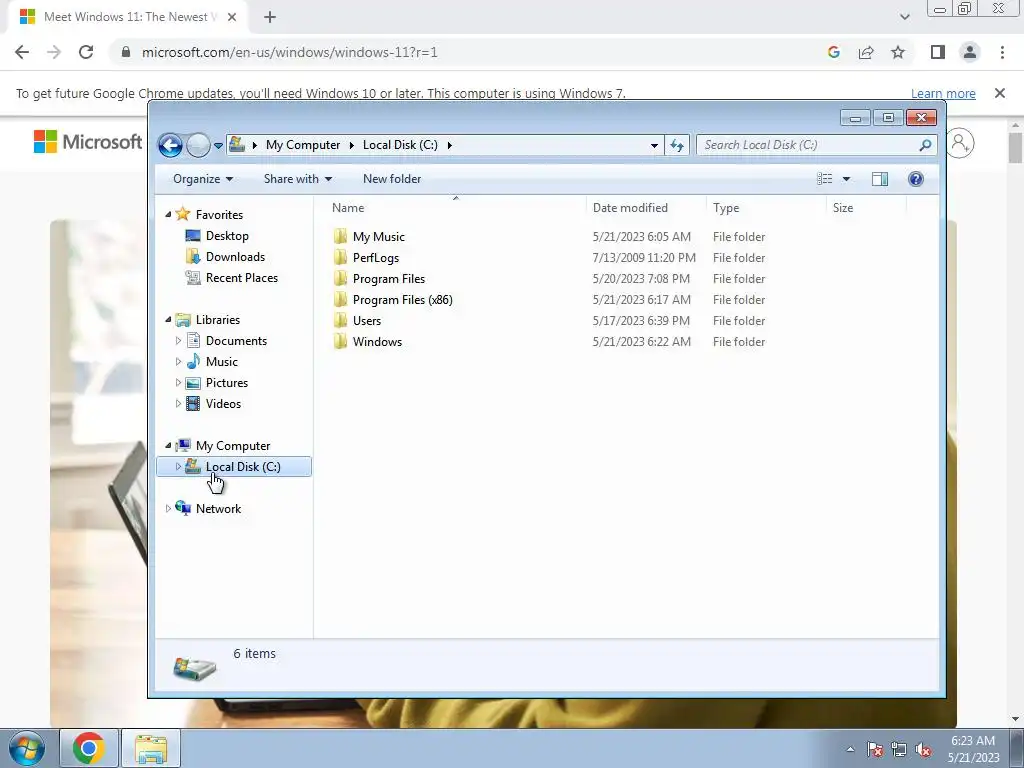Collapse the My Computer tree node
The image size is (1024, 768).
click(x=168, y=445)
